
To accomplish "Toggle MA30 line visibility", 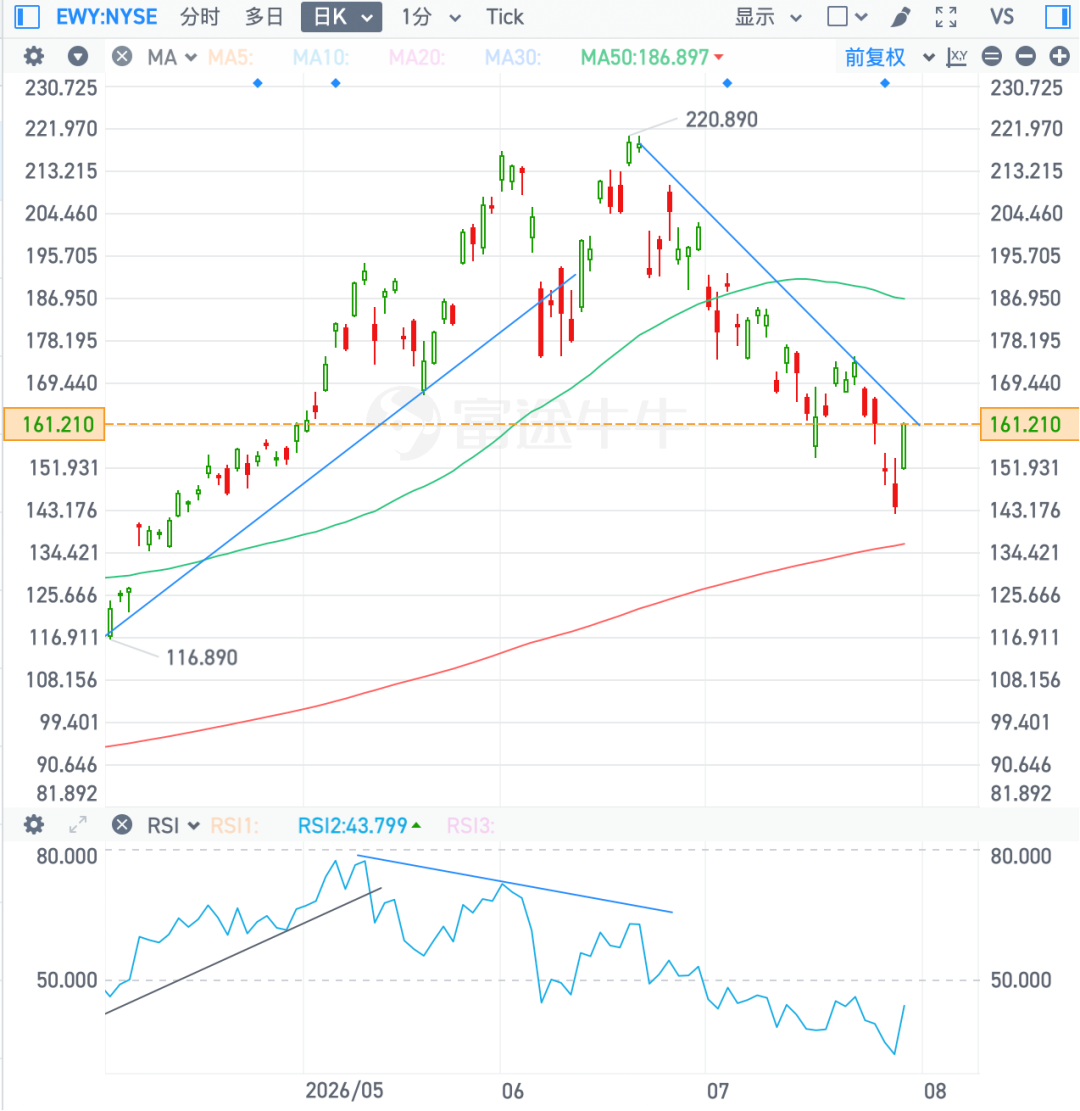I will pos(512,57).
